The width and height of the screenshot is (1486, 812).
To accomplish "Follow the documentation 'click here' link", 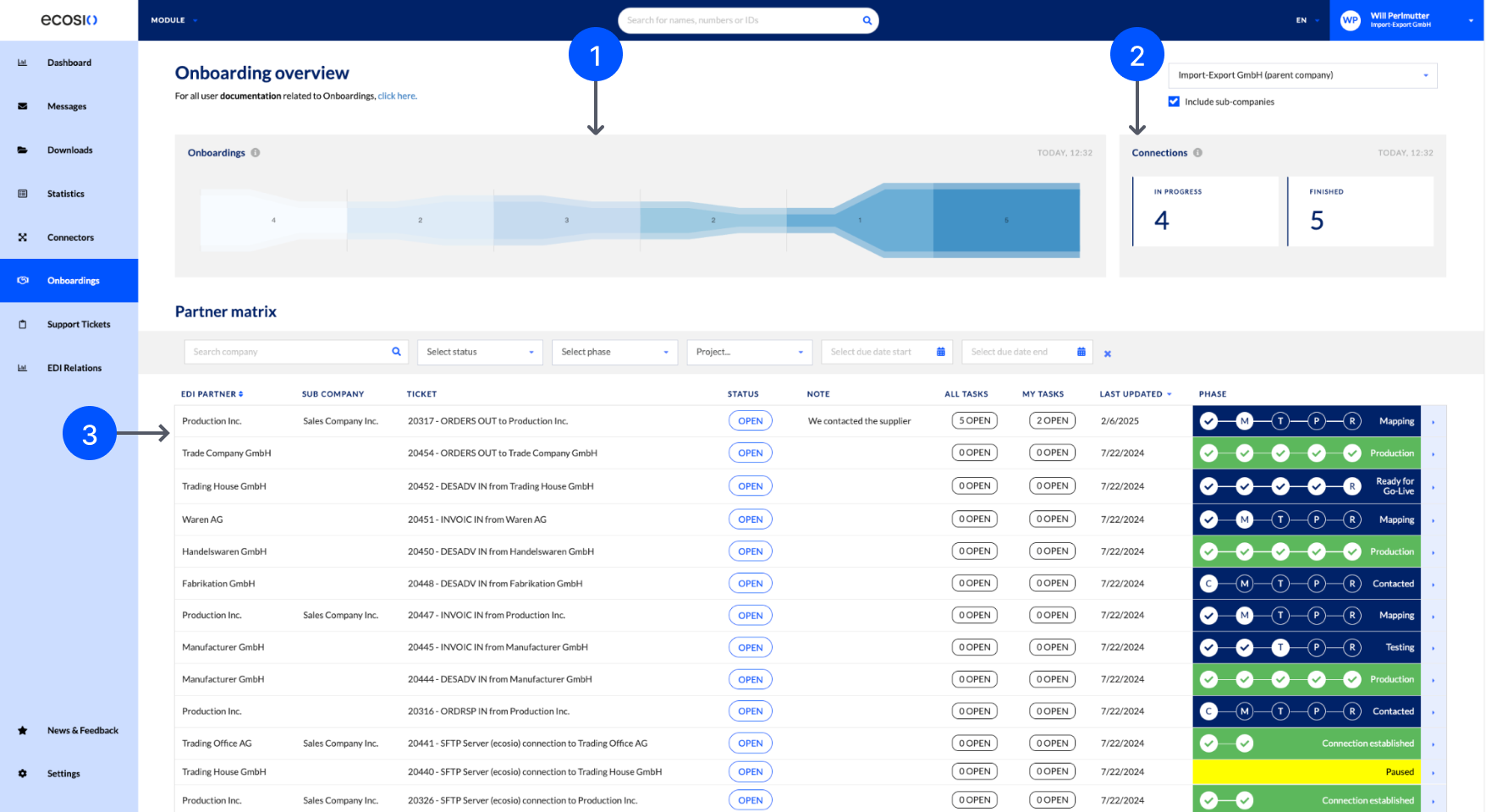I will tap(397, 96).
